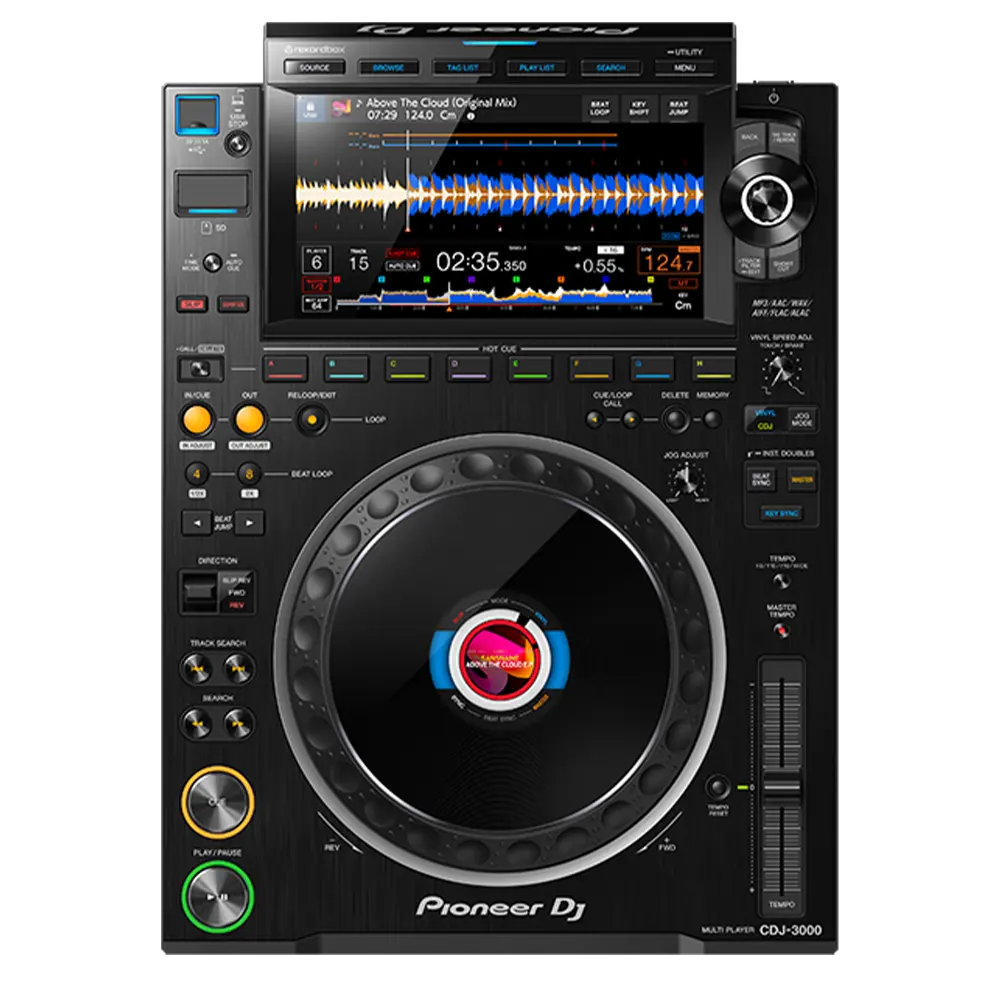Toggle the Master Tempo button
The height and width of the screenshot is (1000, 1000).
782,631
